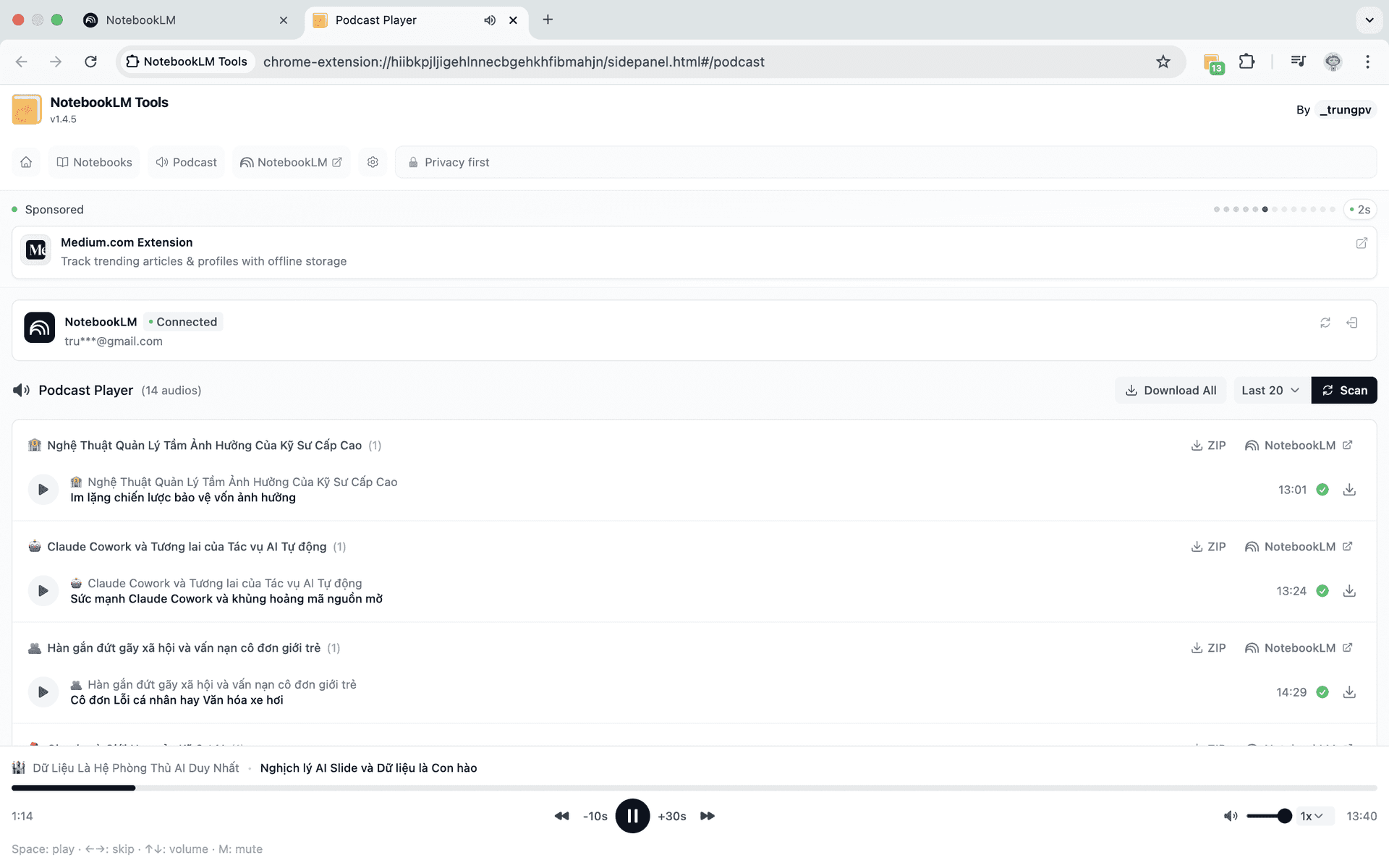Viewport: 1389px width, 868px height.
Task: Open the Chrome three-dot menu
Action: [x=1368, y=61]
